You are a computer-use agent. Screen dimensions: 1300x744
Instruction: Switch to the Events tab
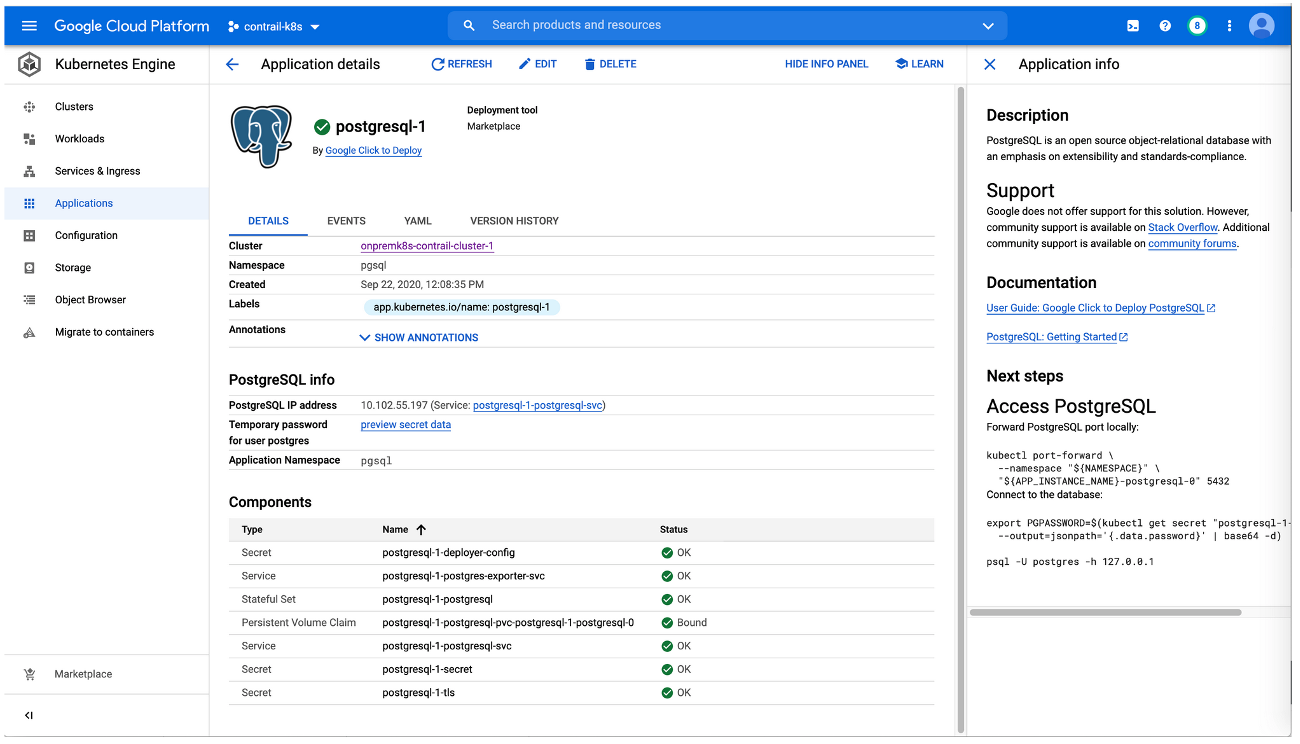pos(346,221)
